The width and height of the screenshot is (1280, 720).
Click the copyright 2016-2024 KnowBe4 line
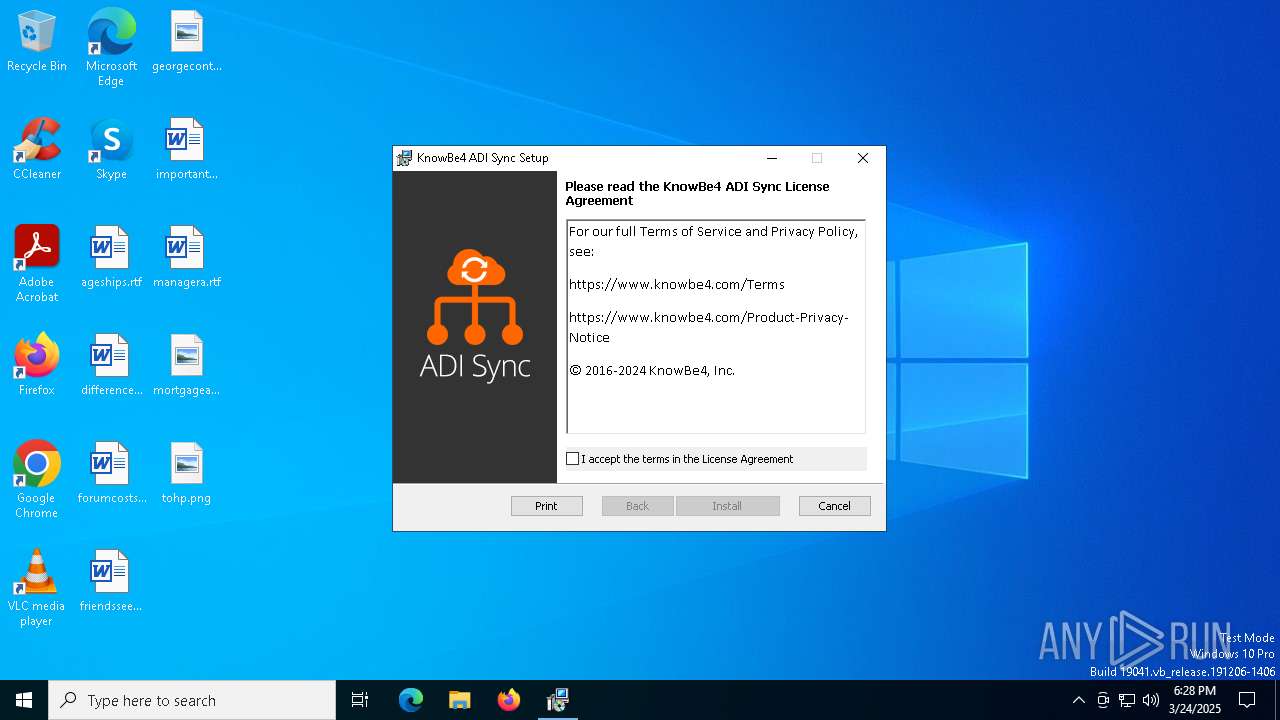652,370
